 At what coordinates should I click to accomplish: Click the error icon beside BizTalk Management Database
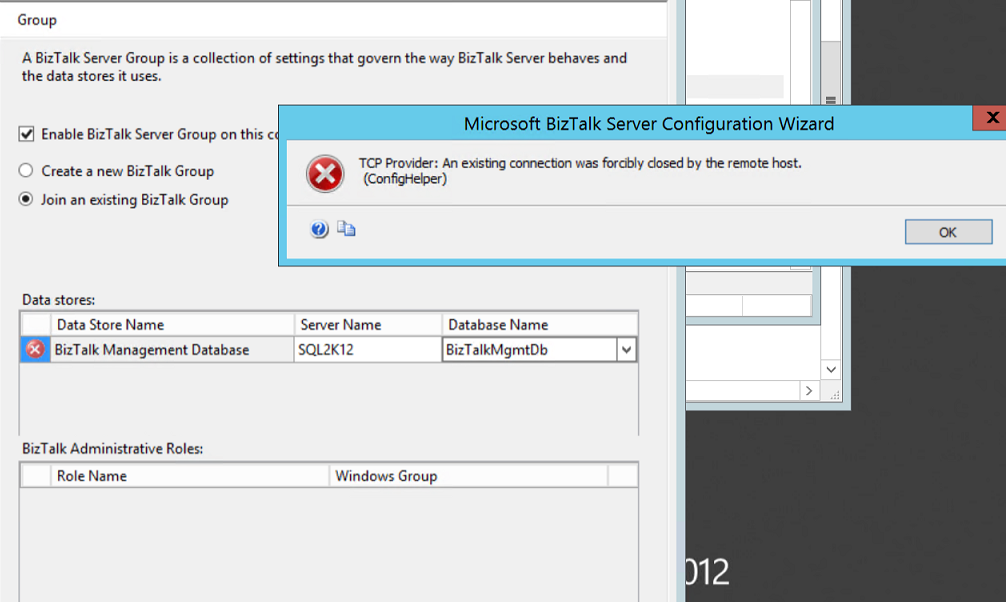point(35,350)
